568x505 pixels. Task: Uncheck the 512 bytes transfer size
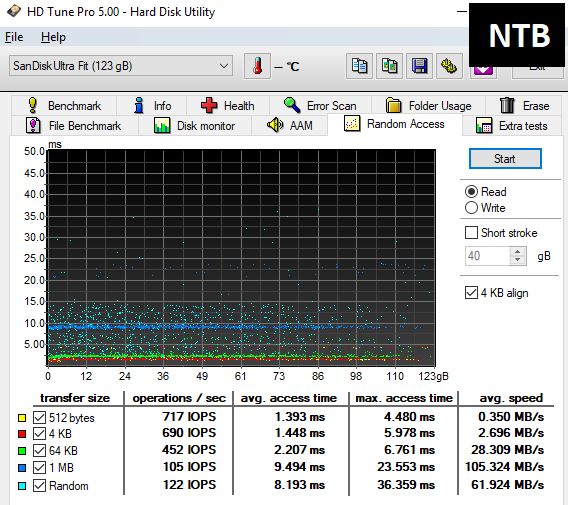click(39, 417)
